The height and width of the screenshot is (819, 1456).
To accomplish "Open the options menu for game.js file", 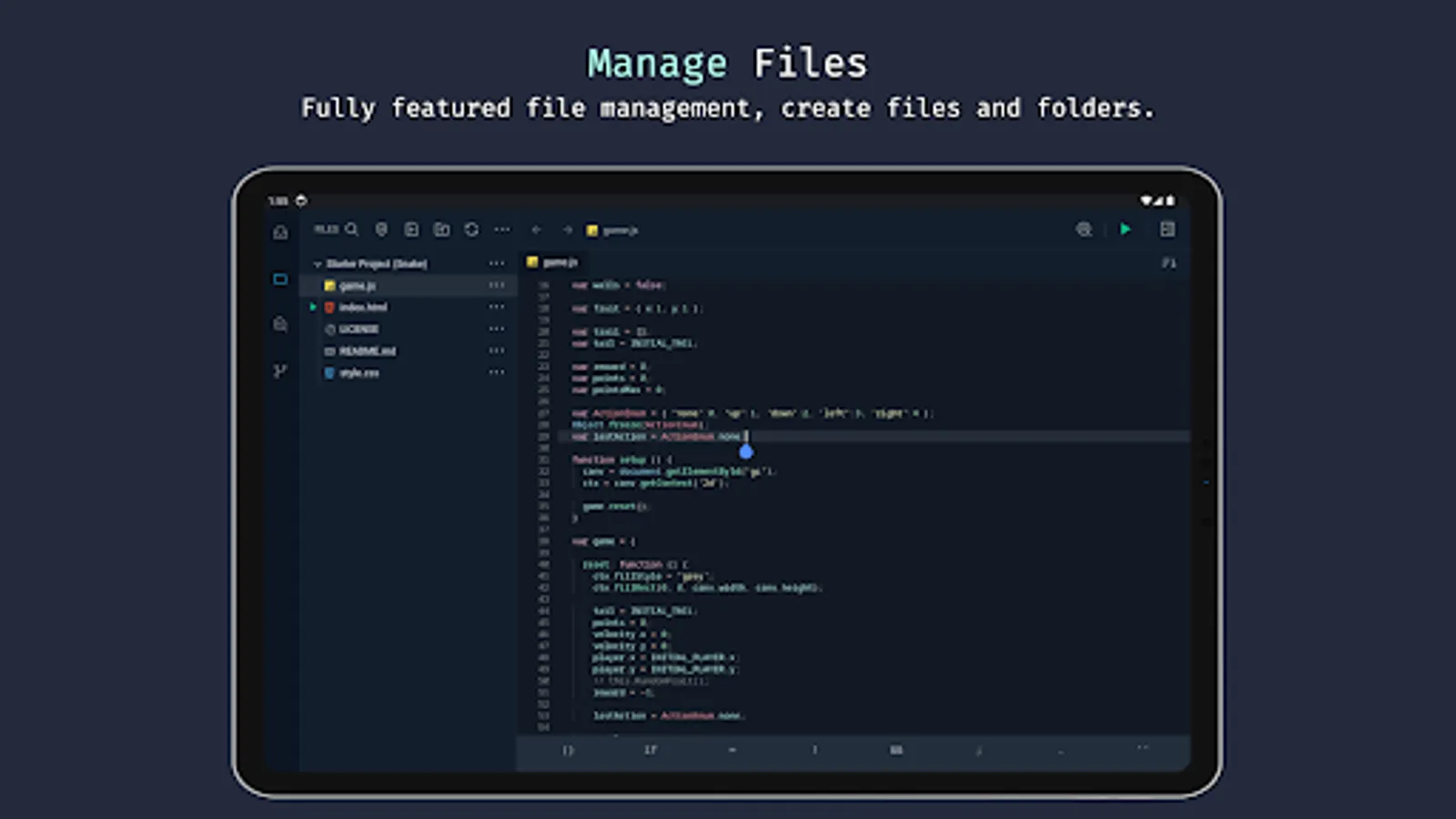I will [497, 285].
